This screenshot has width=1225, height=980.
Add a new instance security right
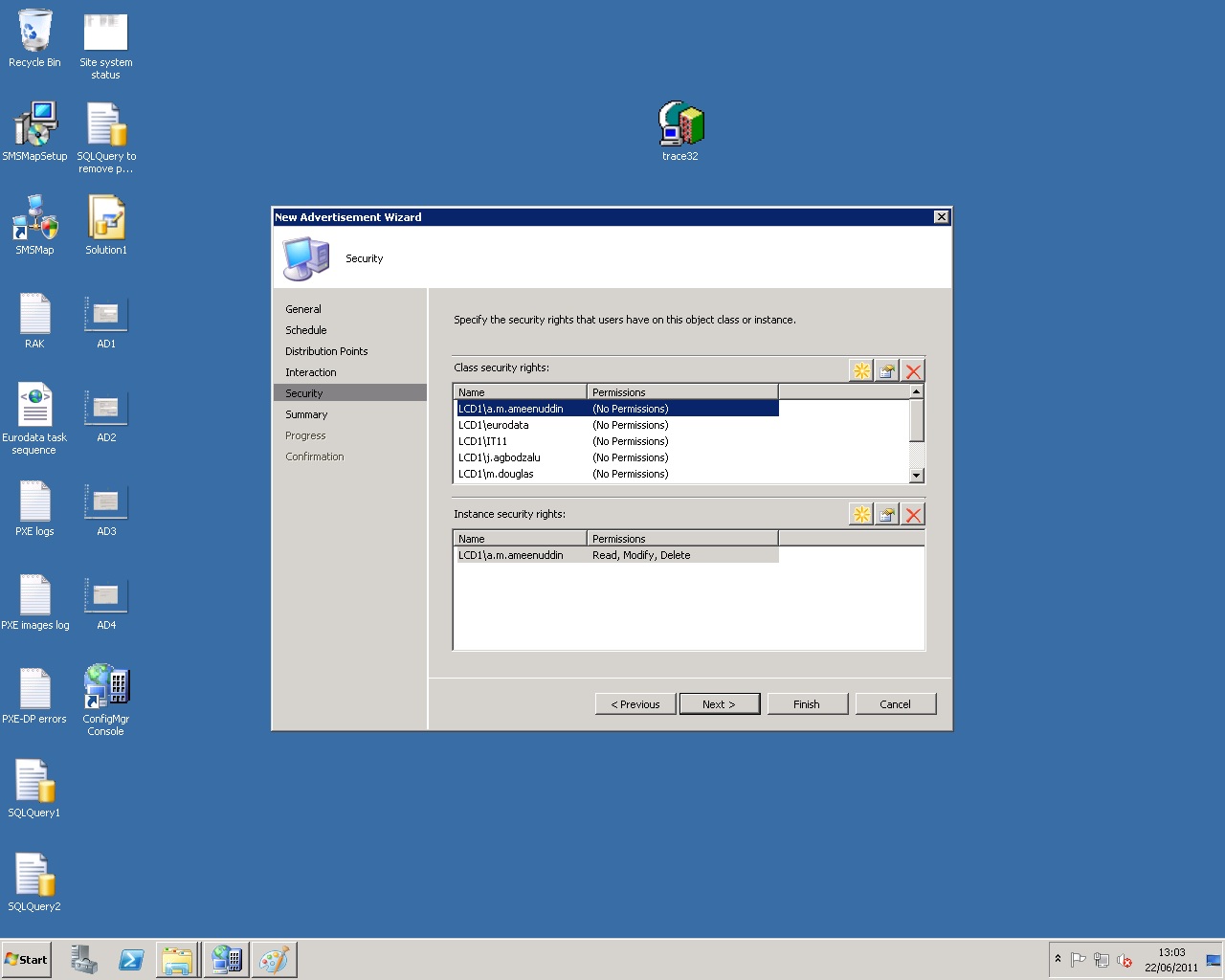coord(860,514)
